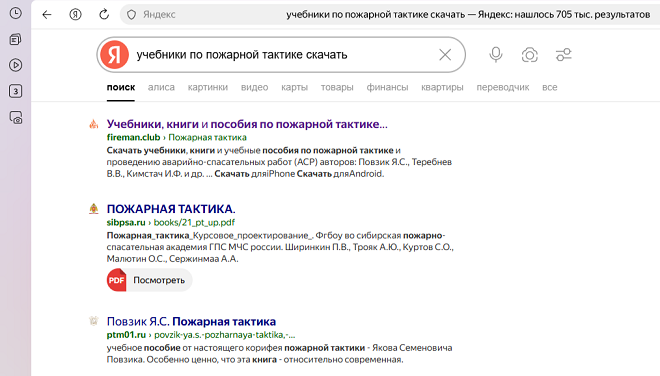Click the red Yandex logo in search box
This screenshot has width=660, height=376.
114,55
